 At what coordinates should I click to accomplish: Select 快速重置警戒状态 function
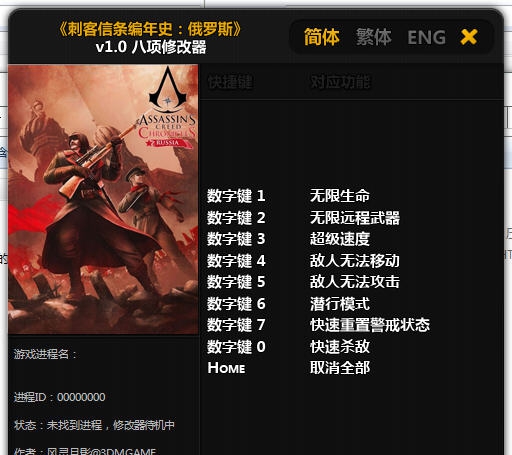tap(370, 325)
